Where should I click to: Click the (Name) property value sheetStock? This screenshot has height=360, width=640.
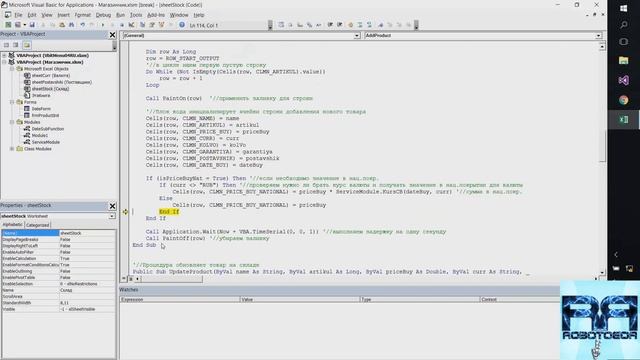tap(87, 233)
